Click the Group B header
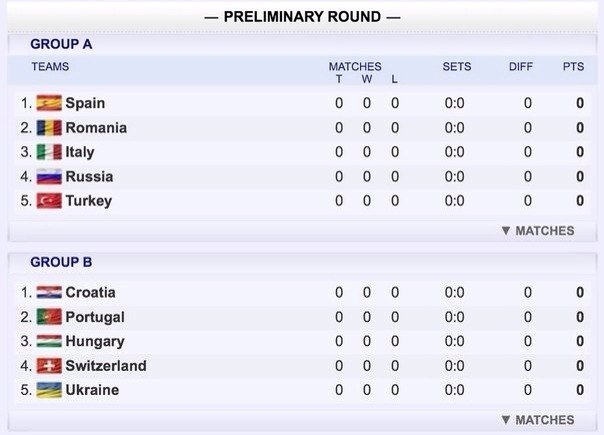Screen dimensions: 604x435 tap(61, 262)
